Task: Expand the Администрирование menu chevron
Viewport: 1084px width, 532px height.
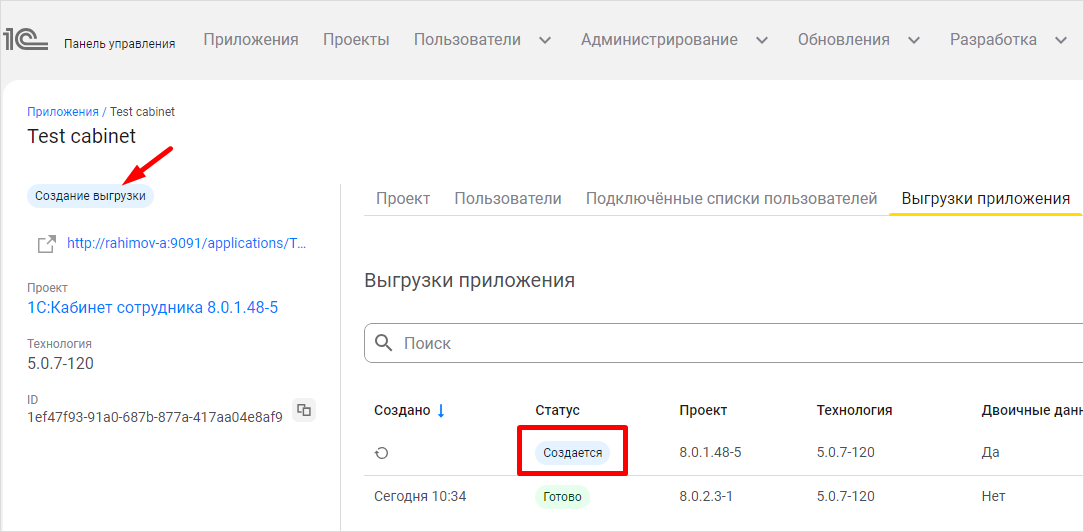Action: [x=762, y=41]
